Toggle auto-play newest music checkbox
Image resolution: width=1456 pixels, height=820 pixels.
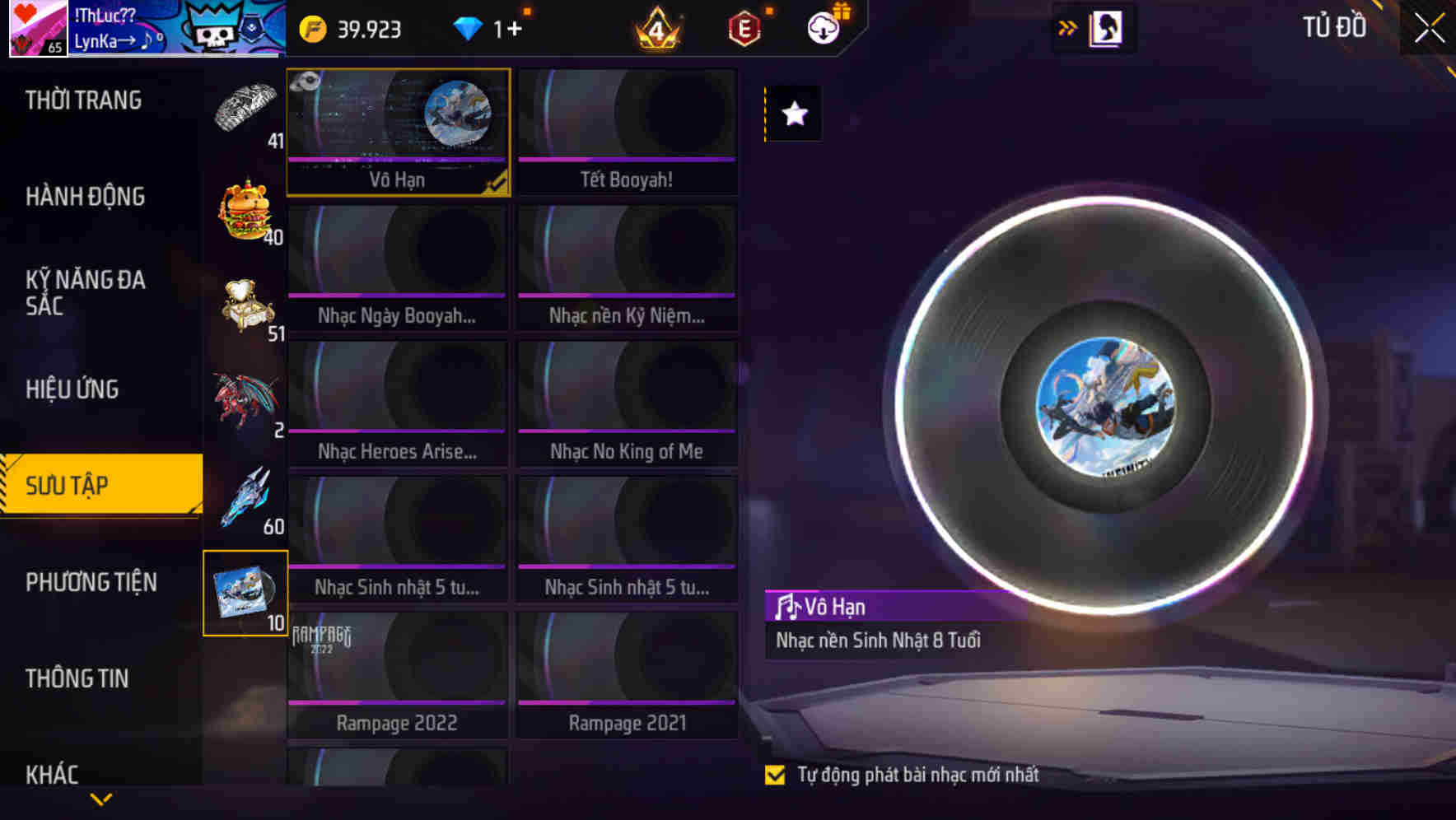pos(775,775)
